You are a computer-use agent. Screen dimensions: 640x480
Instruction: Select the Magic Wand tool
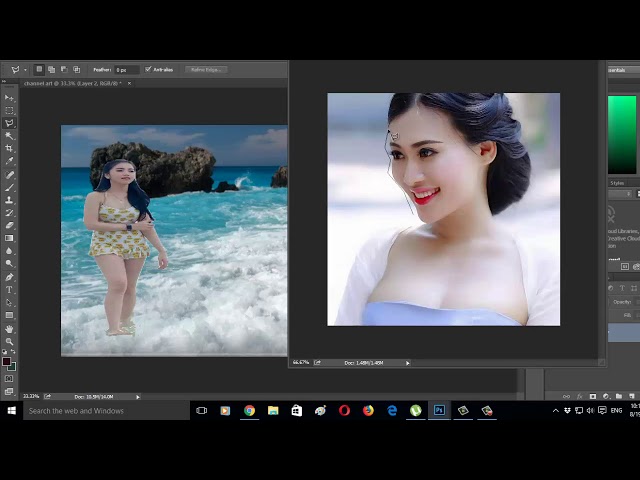point(9,136)
